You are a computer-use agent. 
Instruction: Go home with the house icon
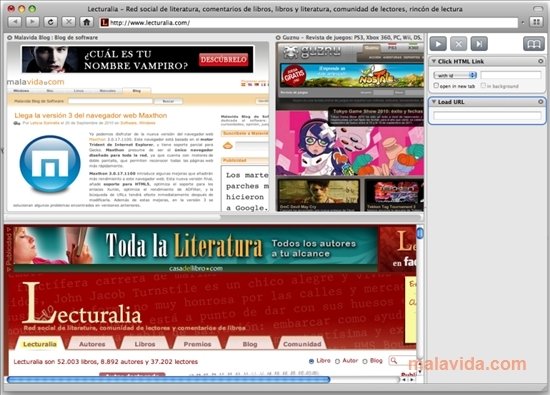(x=87, y=22)
